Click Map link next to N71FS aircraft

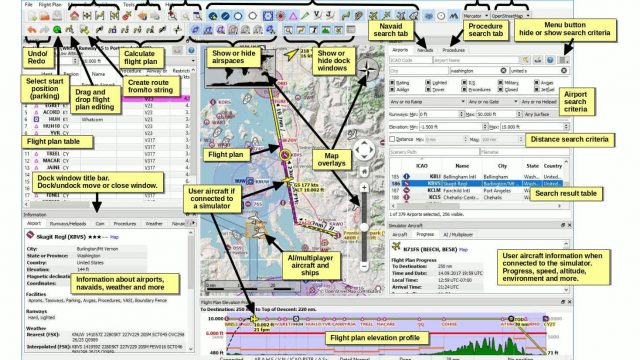[463, 249]
